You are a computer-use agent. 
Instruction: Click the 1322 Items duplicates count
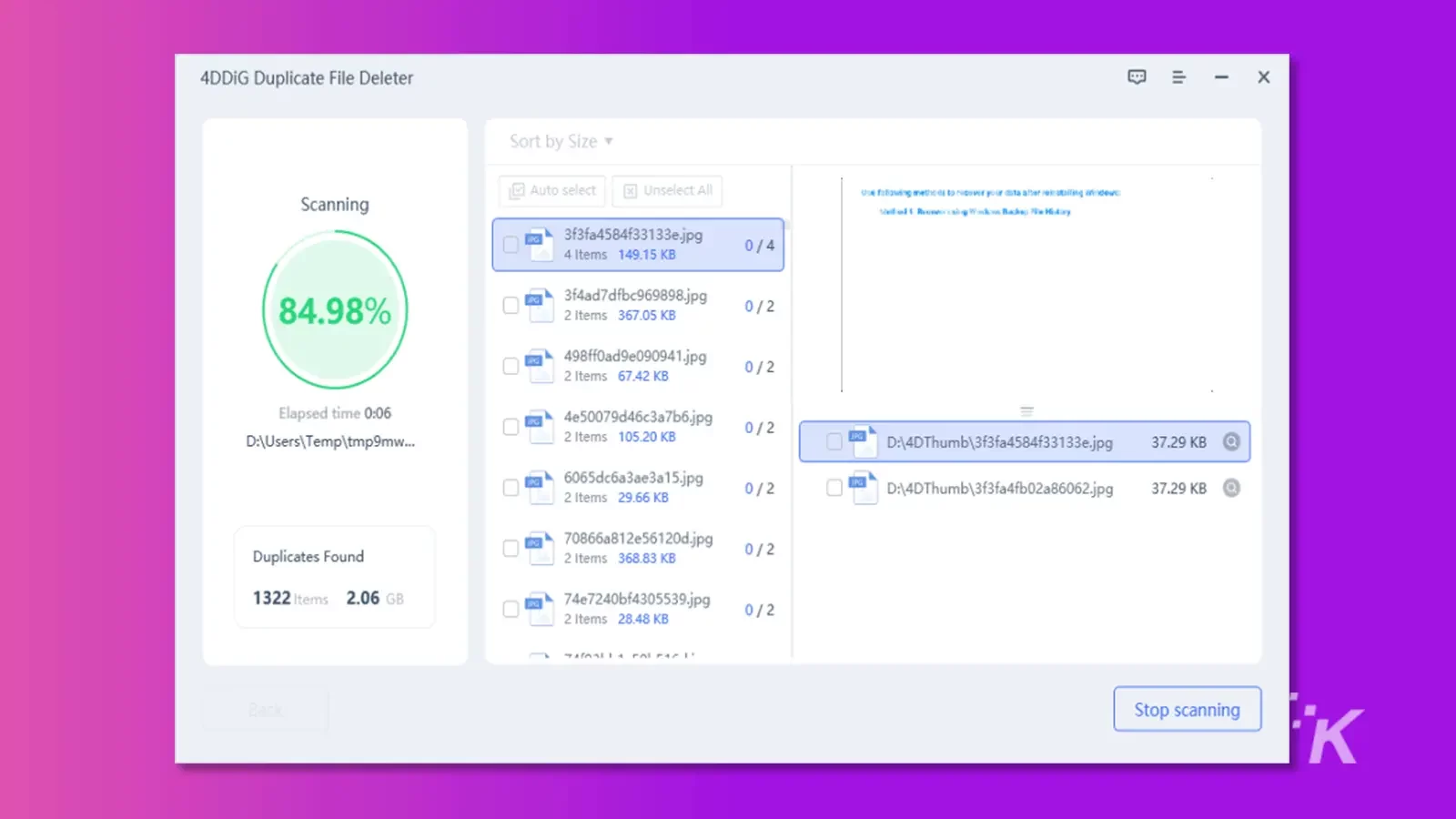click(x=290, y=598)
